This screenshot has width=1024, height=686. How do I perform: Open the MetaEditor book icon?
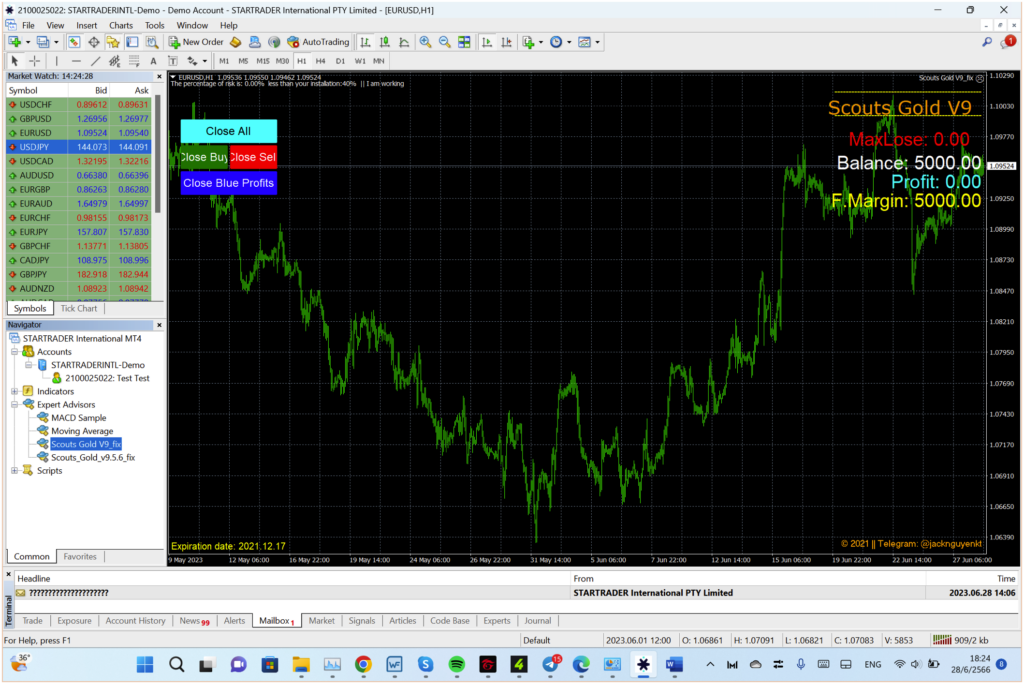[x=236, y=42]
